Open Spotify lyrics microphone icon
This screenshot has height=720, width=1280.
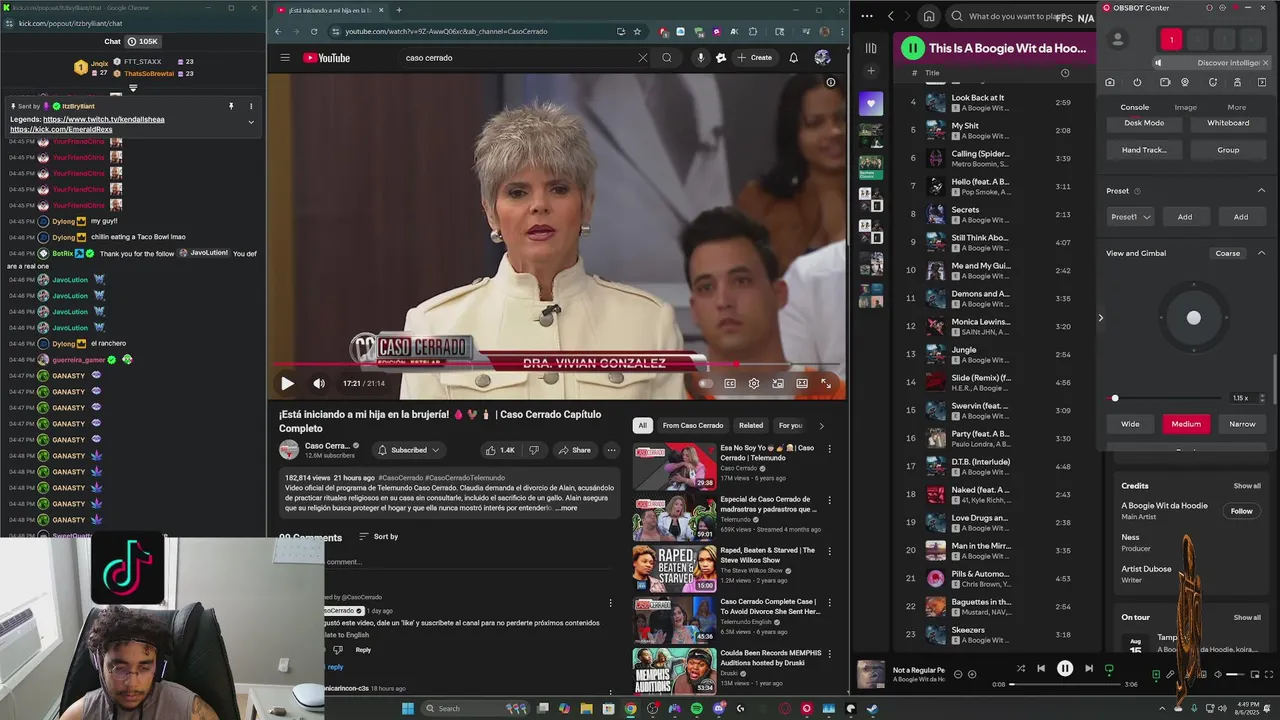(1170, 675)
